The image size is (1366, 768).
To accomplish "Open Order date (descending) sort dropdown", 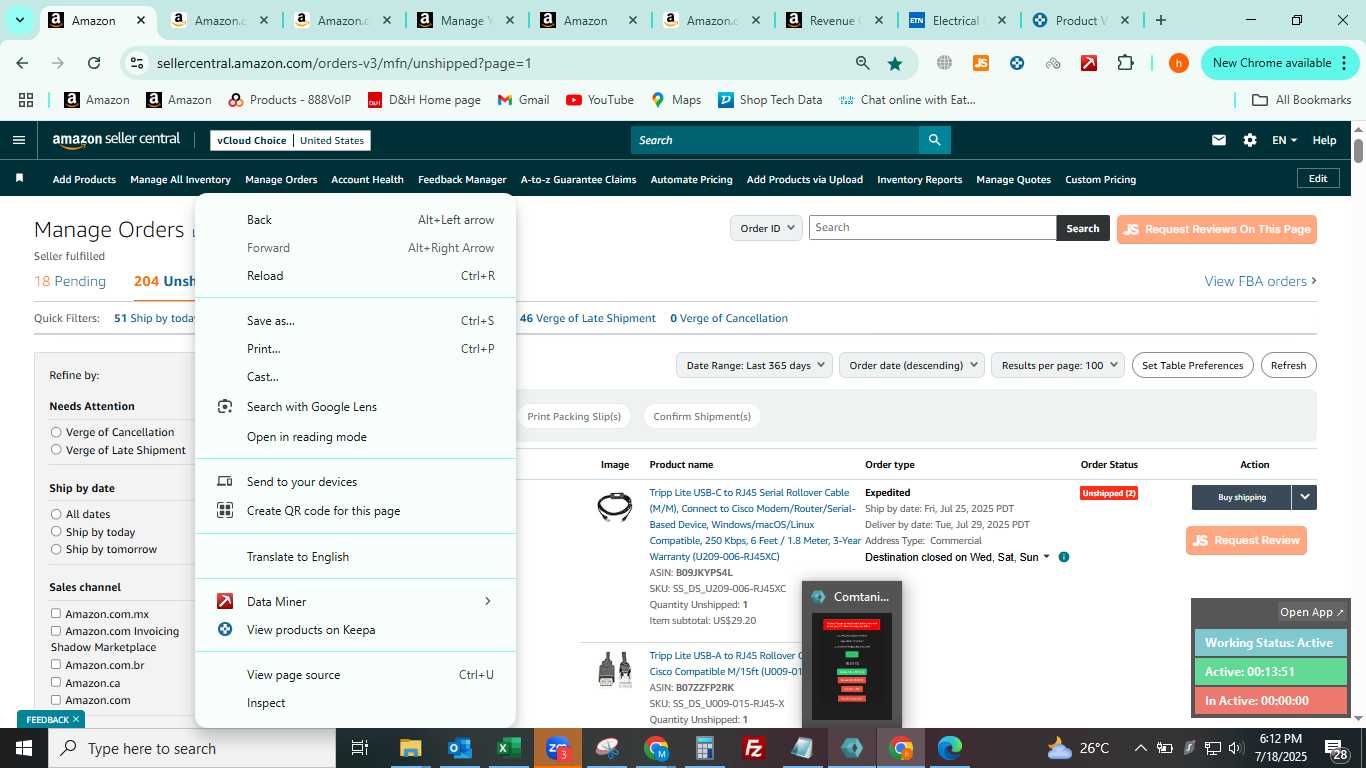I will coord(912,365).
